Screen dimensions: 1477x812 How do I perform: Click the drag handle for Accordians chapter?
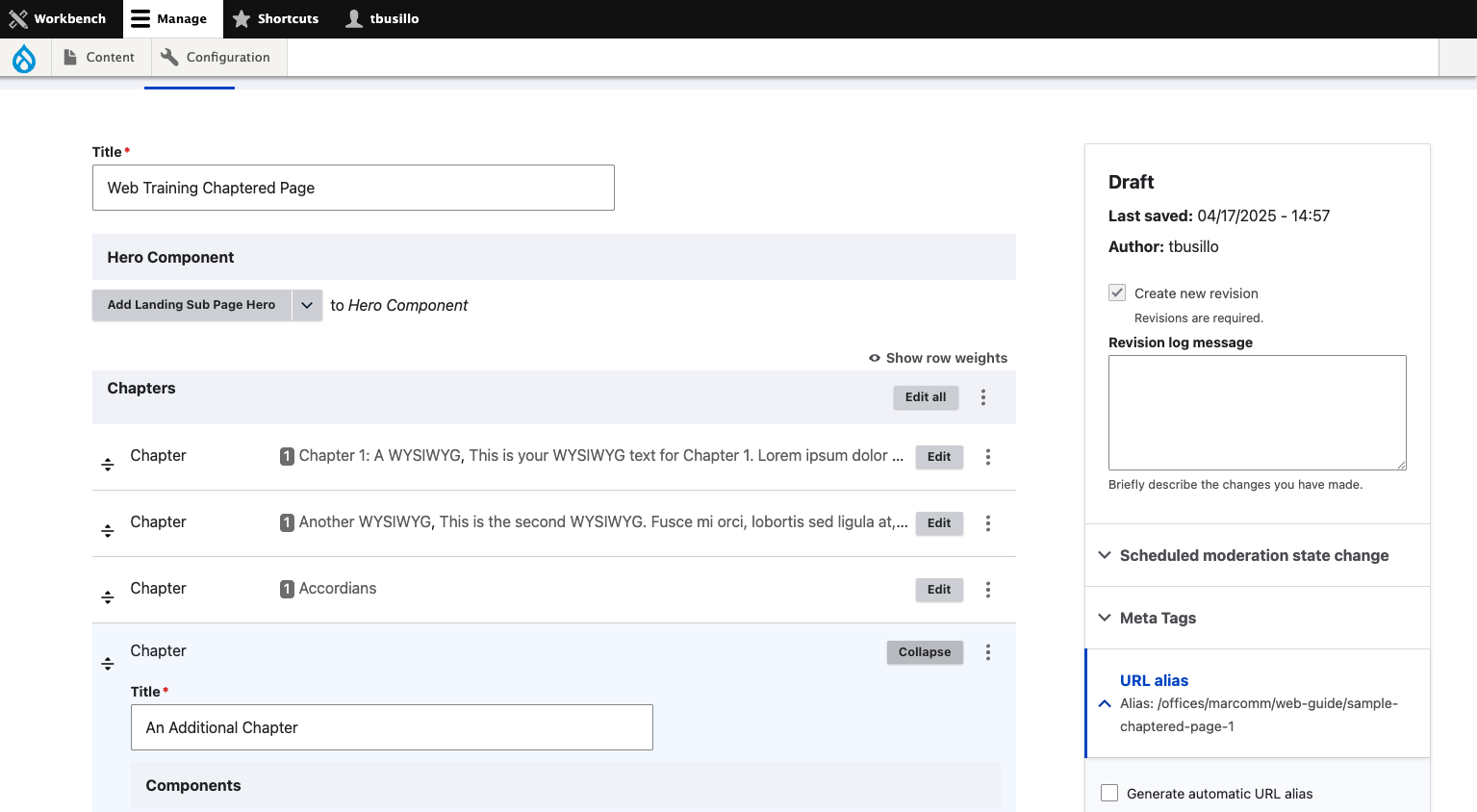(x=108, y=596)
